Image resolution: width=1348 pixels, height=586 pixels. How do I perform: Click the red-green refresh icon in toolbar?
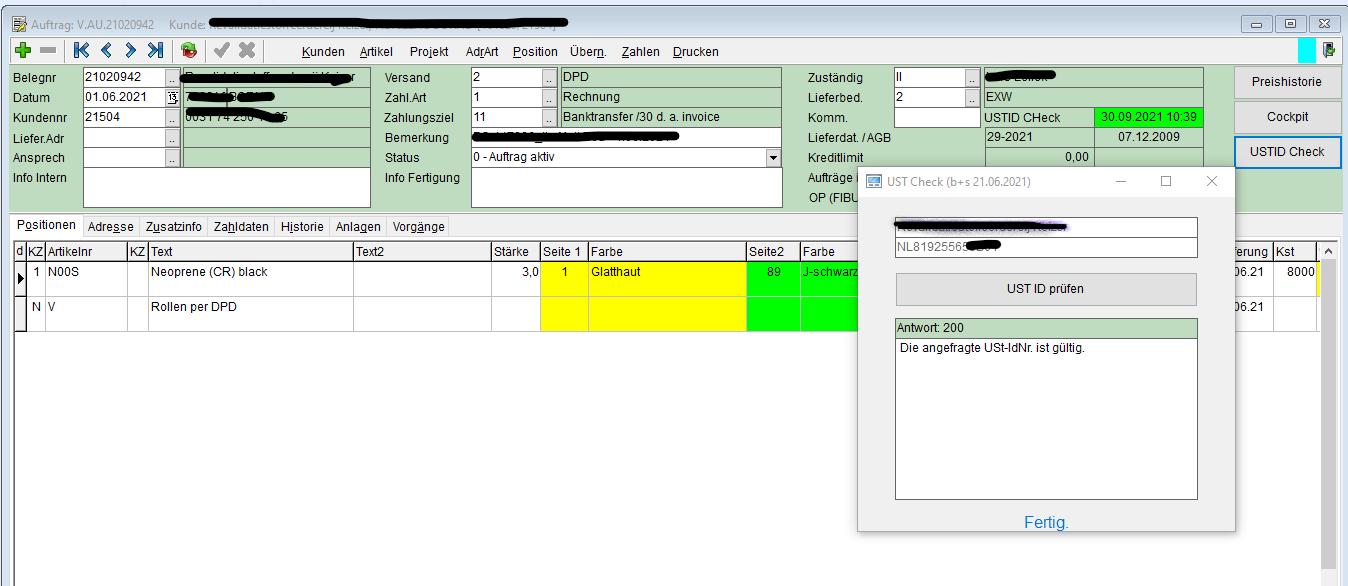pyautogui.click(x=189, y=50)
